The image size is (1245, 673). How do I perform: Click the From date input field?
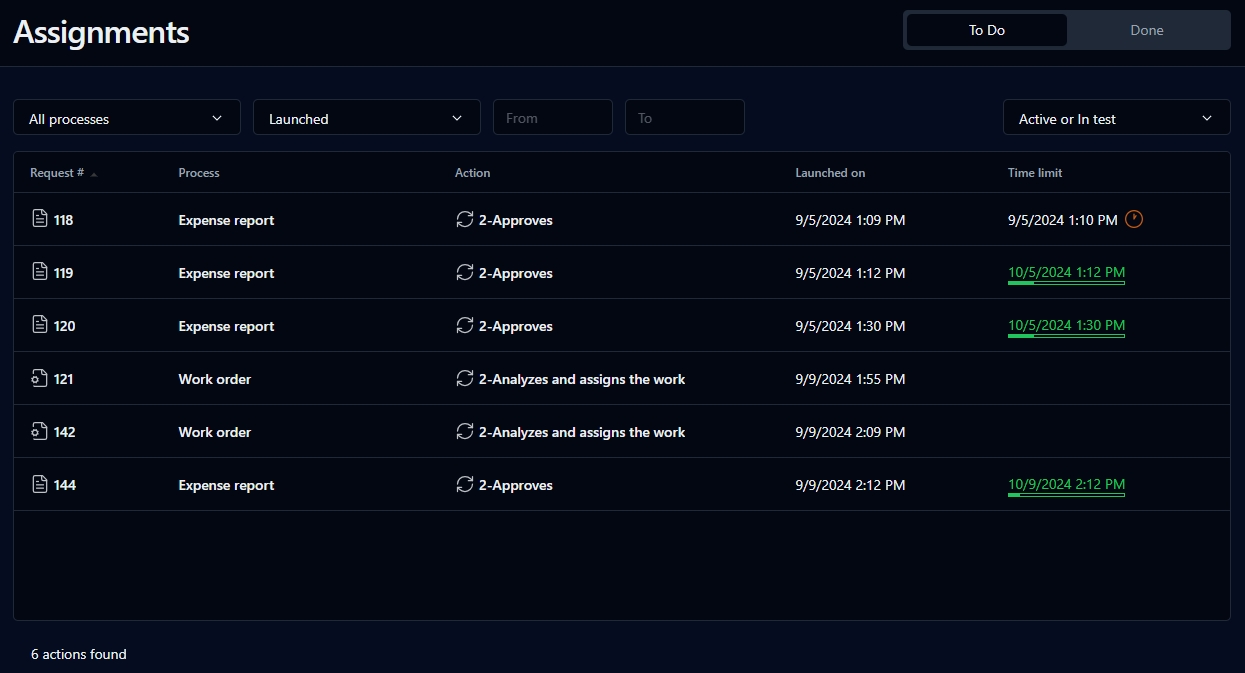552,118
